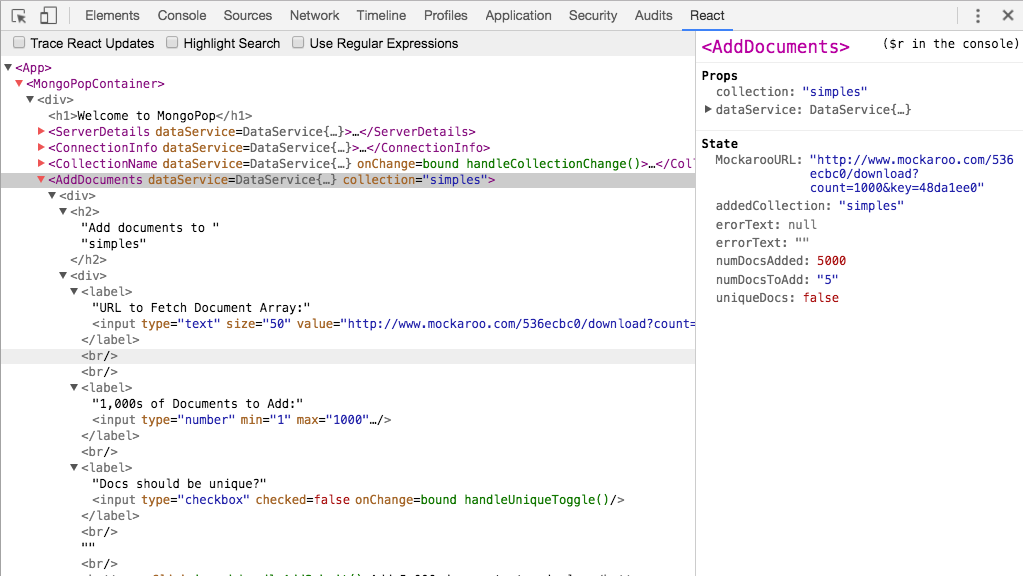Collapse the URL to Fetch label node
This screenshot has height=576, width=1023.
click(74, 292)
